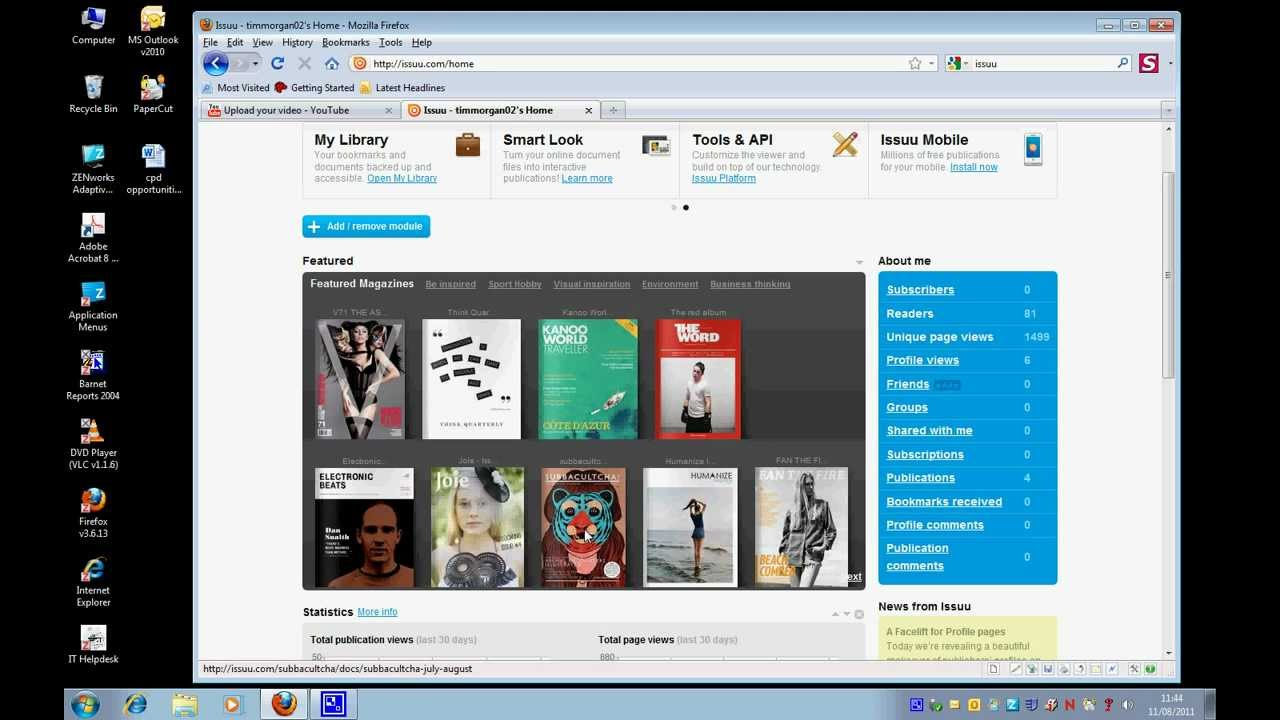Open the Recycle Bin desktop icon

93,95
